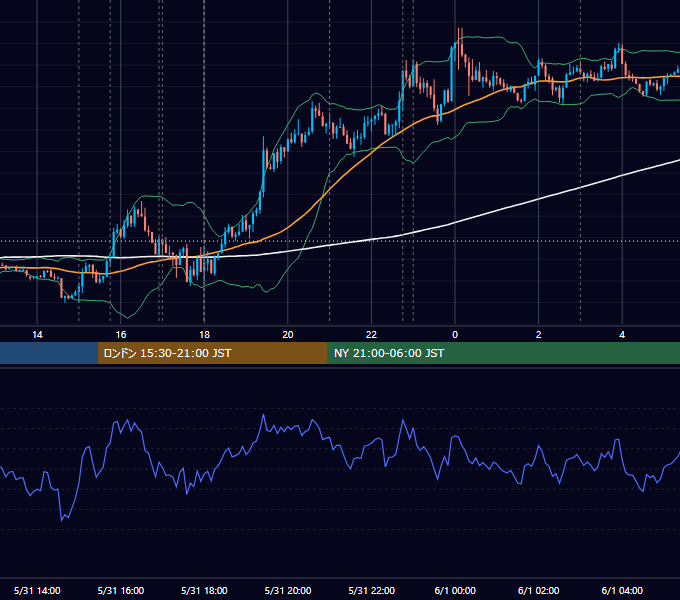This screenshot has height=600, width=680.
Task: Click the ロンドン 15:30-21:00 JST session bar
Action: [x=212, y=353]
